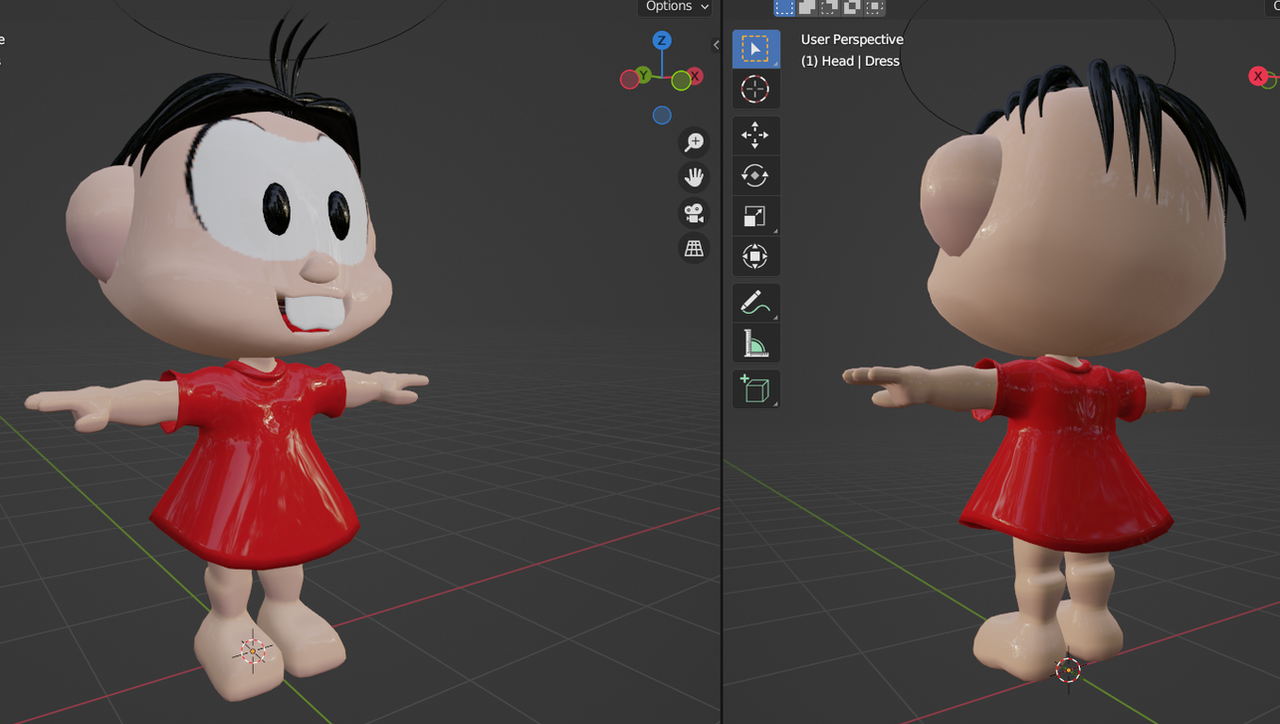The image size is (1280, 724).
Task: Set selection mode to invert
Action: tap(852, 7)
